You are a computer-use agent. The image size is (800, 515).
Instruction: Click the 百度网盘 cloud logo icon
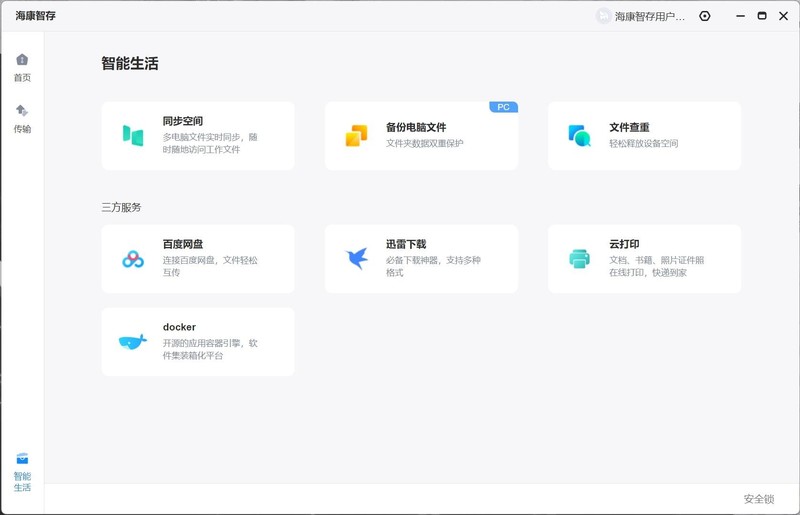pyautogui.click(x=133, y=259)
